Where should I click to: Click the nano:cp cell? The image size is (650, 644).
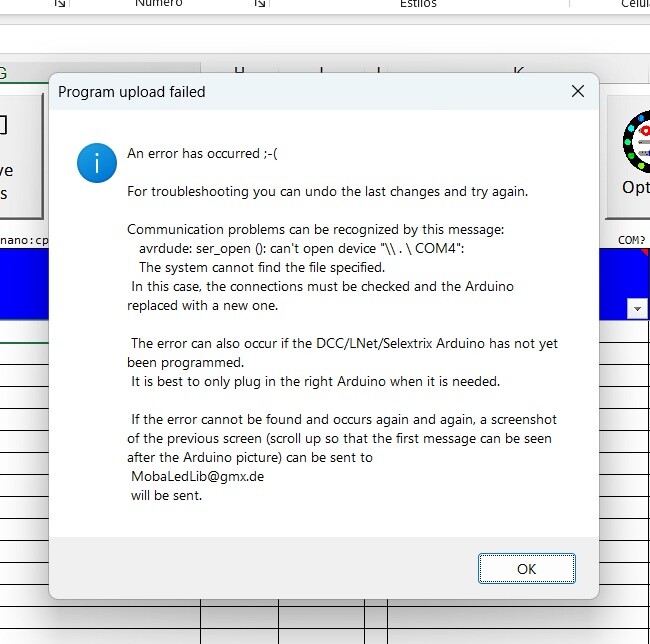(24, 240)
